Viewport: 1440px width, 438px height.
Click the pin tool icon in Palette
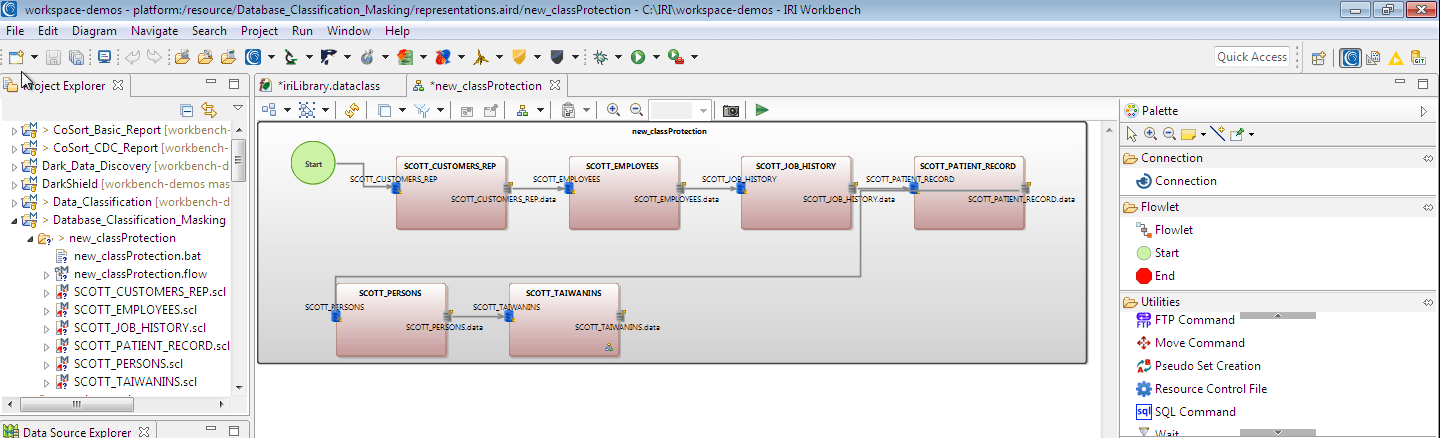pos(1237,133)
